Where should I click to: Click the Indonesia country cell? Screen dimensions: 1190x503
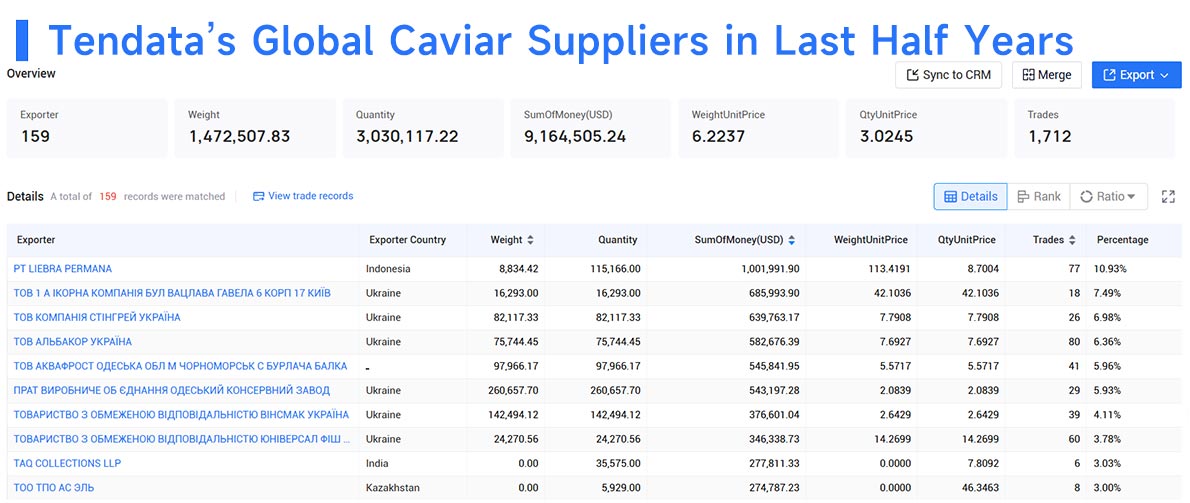pyautogui.click(x=389, y=269)
